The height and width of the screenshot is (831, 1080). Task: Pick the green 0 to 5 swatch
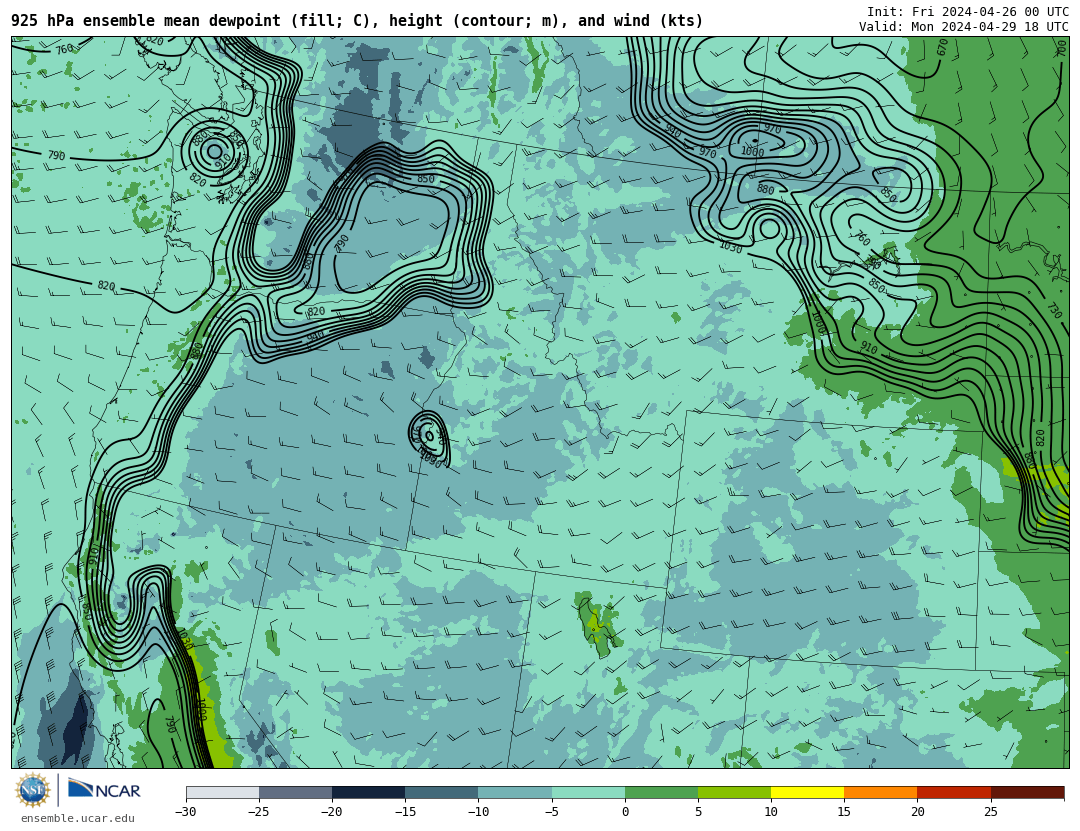tap(661, 793)
